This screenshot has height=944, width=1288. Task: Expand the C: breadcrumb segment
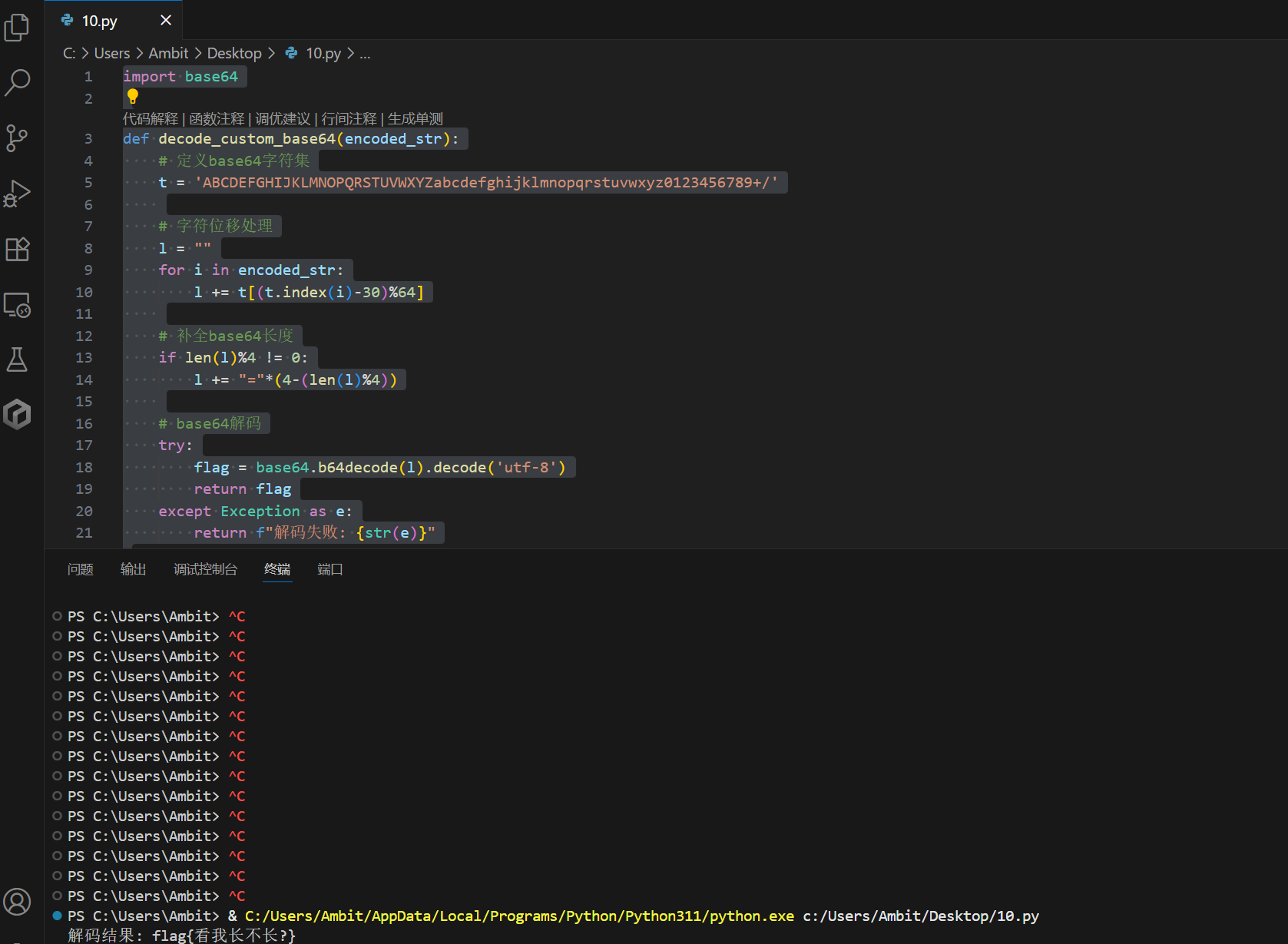tap(69, 53)
